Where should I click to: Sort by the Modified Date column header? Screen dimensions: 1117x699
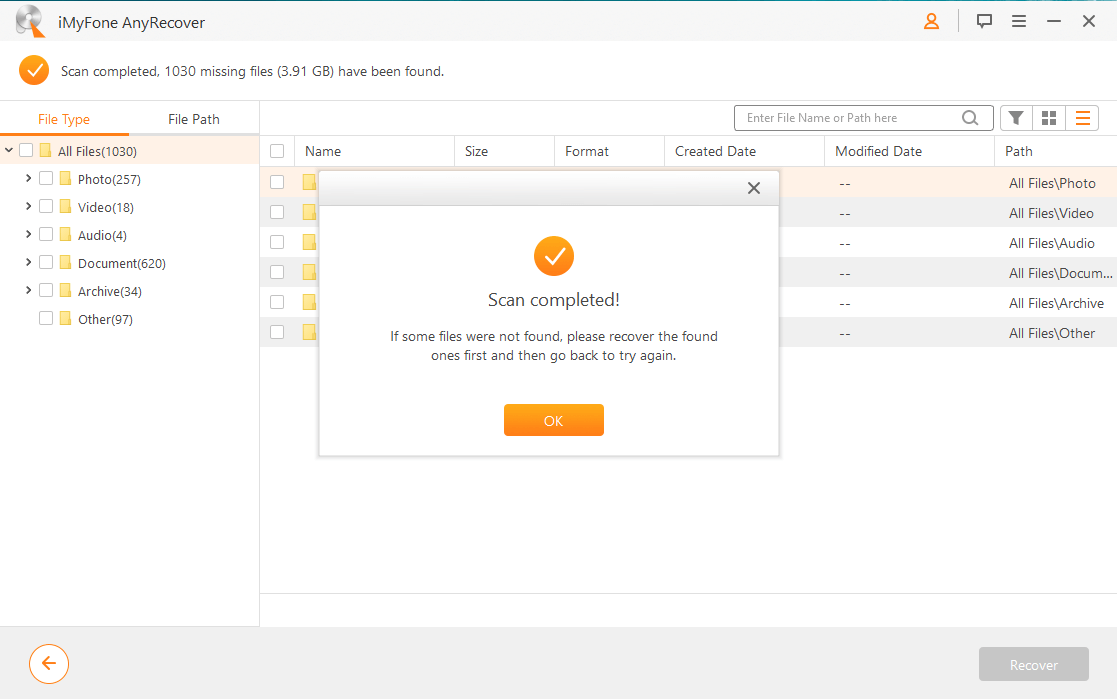click(x=909, y=151)
